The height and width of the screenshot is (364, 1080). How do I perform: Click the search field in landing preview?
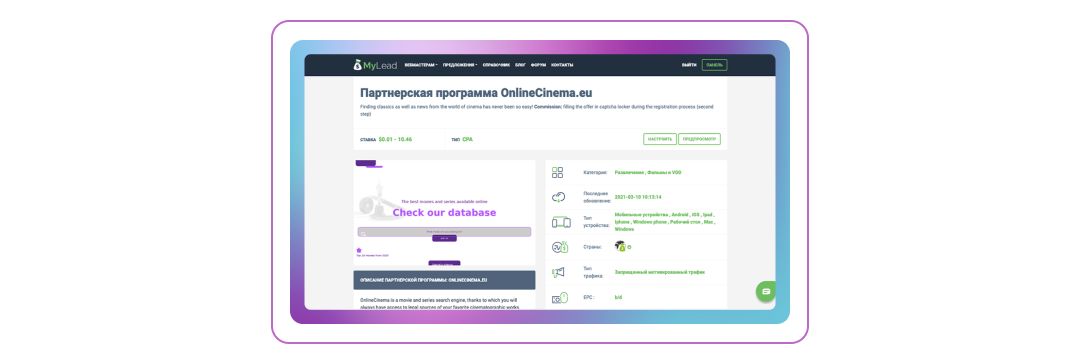(444, 232)
